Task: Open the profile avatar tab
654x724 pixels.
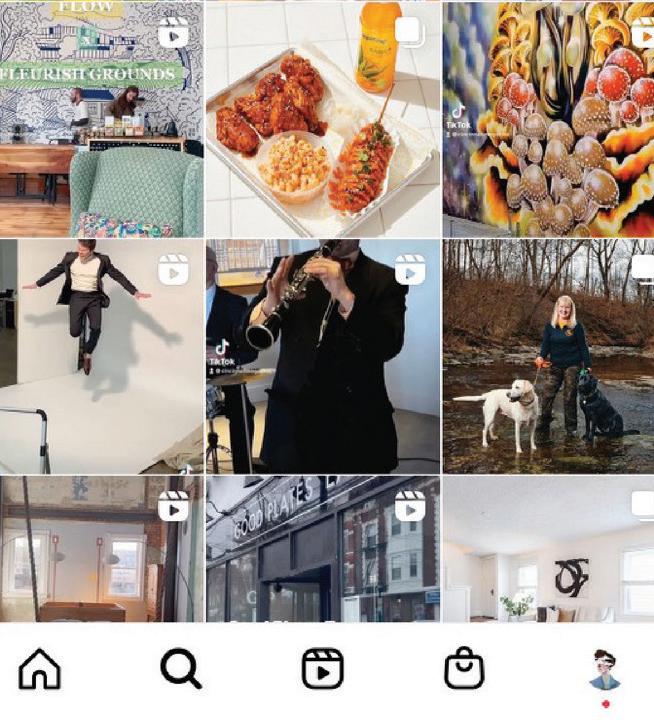Action: tap(606, 669)
